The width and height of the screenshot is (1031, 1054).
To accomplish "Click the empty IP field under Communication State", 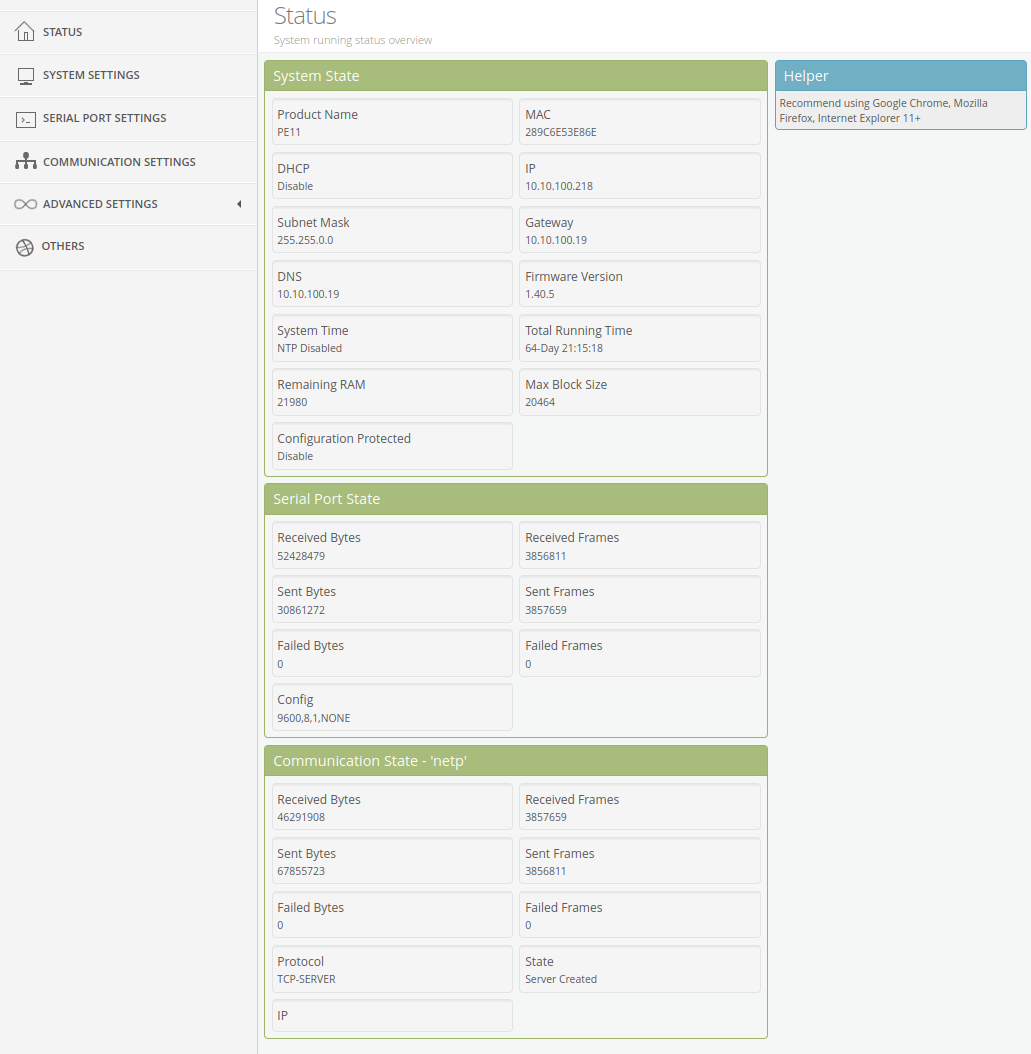I will click(x=391, y=1015).
